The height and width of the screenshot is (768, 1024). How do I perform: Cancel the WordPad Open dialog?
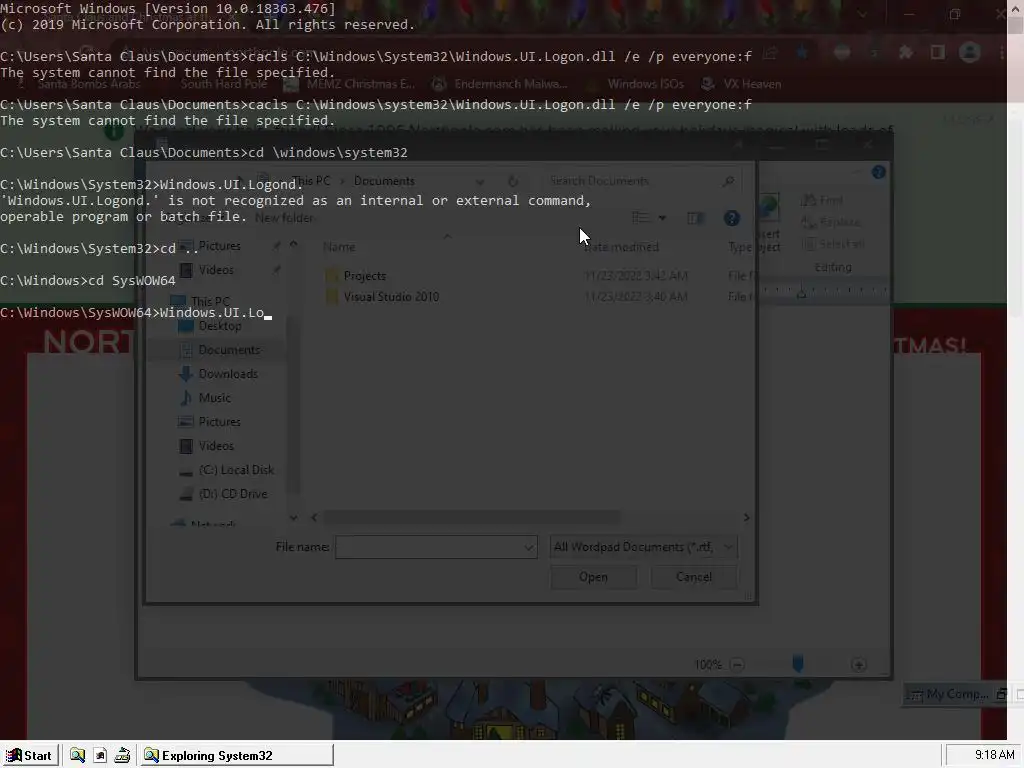click(694, 577)
